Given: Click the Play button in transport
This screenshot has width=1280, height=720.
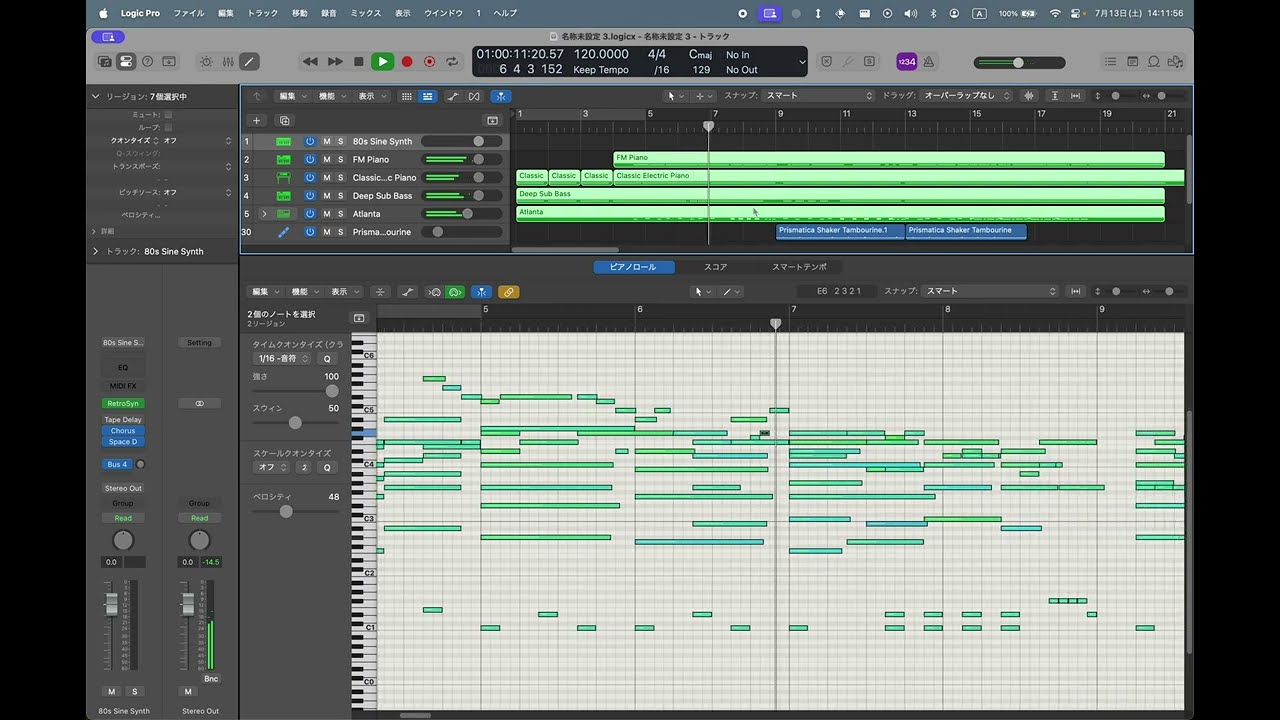Looking at the screenshot, I should tap(382, 62).
